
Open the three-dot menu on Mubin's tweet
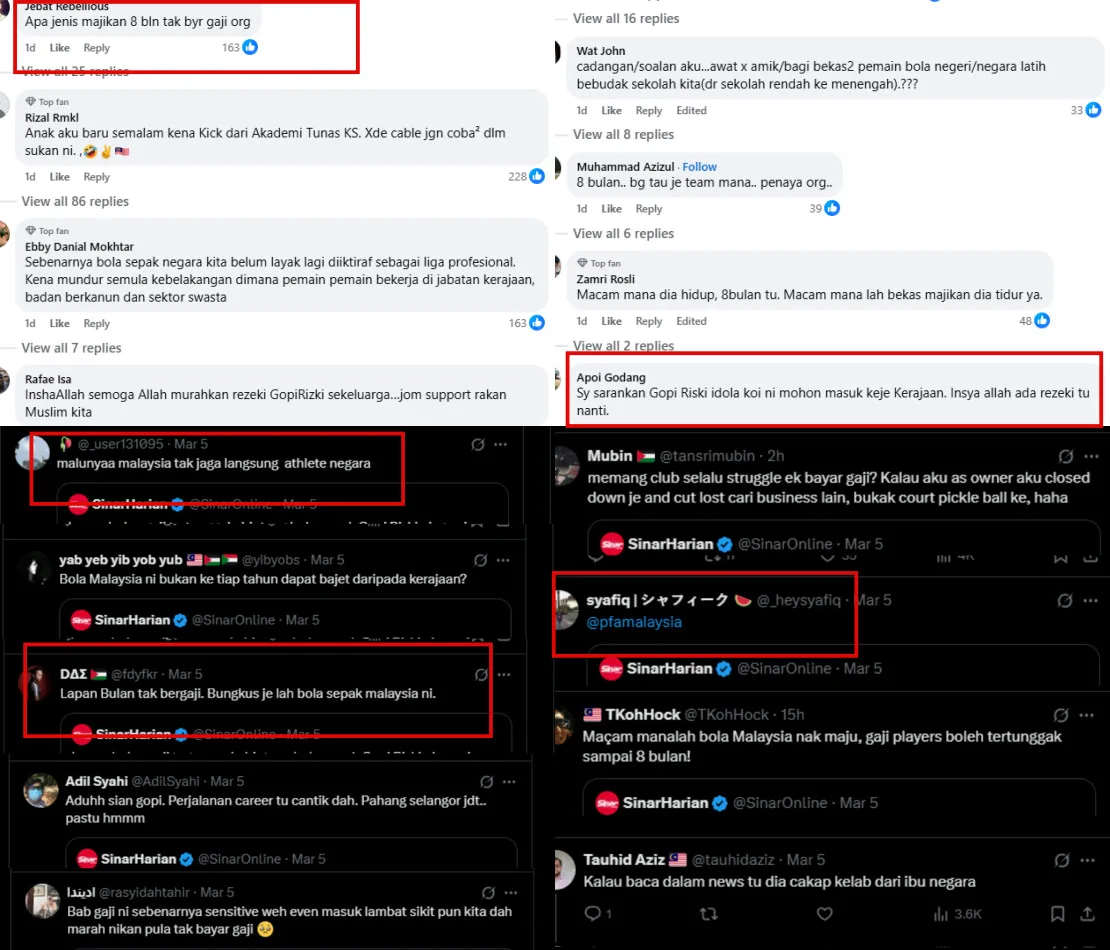[x=1091, y=456]
